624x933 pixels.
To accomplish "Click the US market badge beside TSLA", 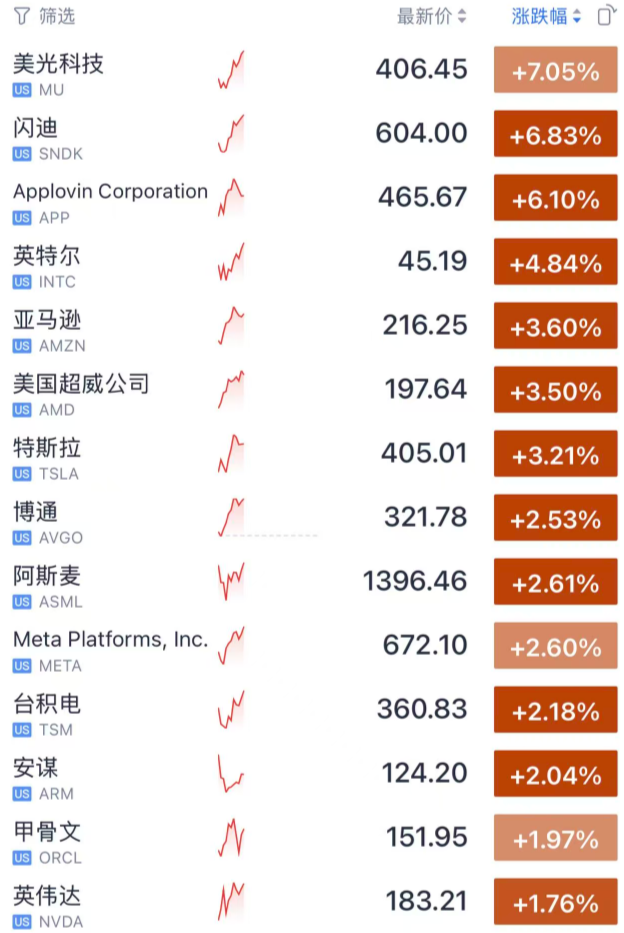I will pos(22,474).
